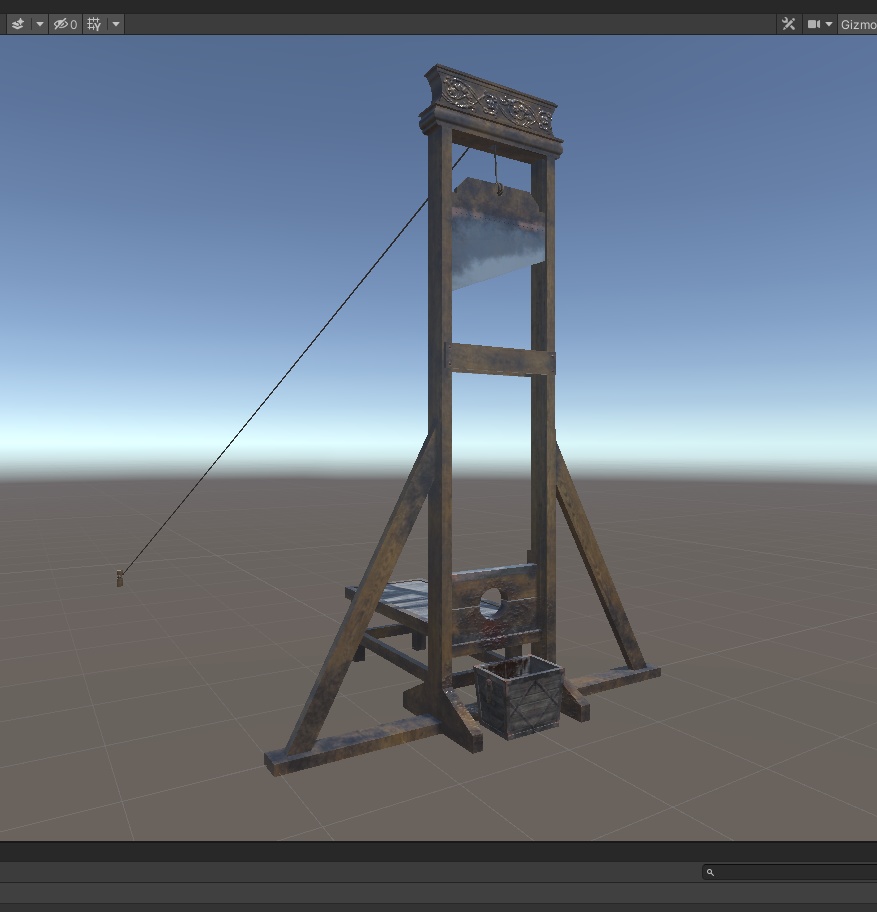The height and width of the screenshot is (912, 877).
Task: Expand the camera settings dropdown
Action: 829,23
